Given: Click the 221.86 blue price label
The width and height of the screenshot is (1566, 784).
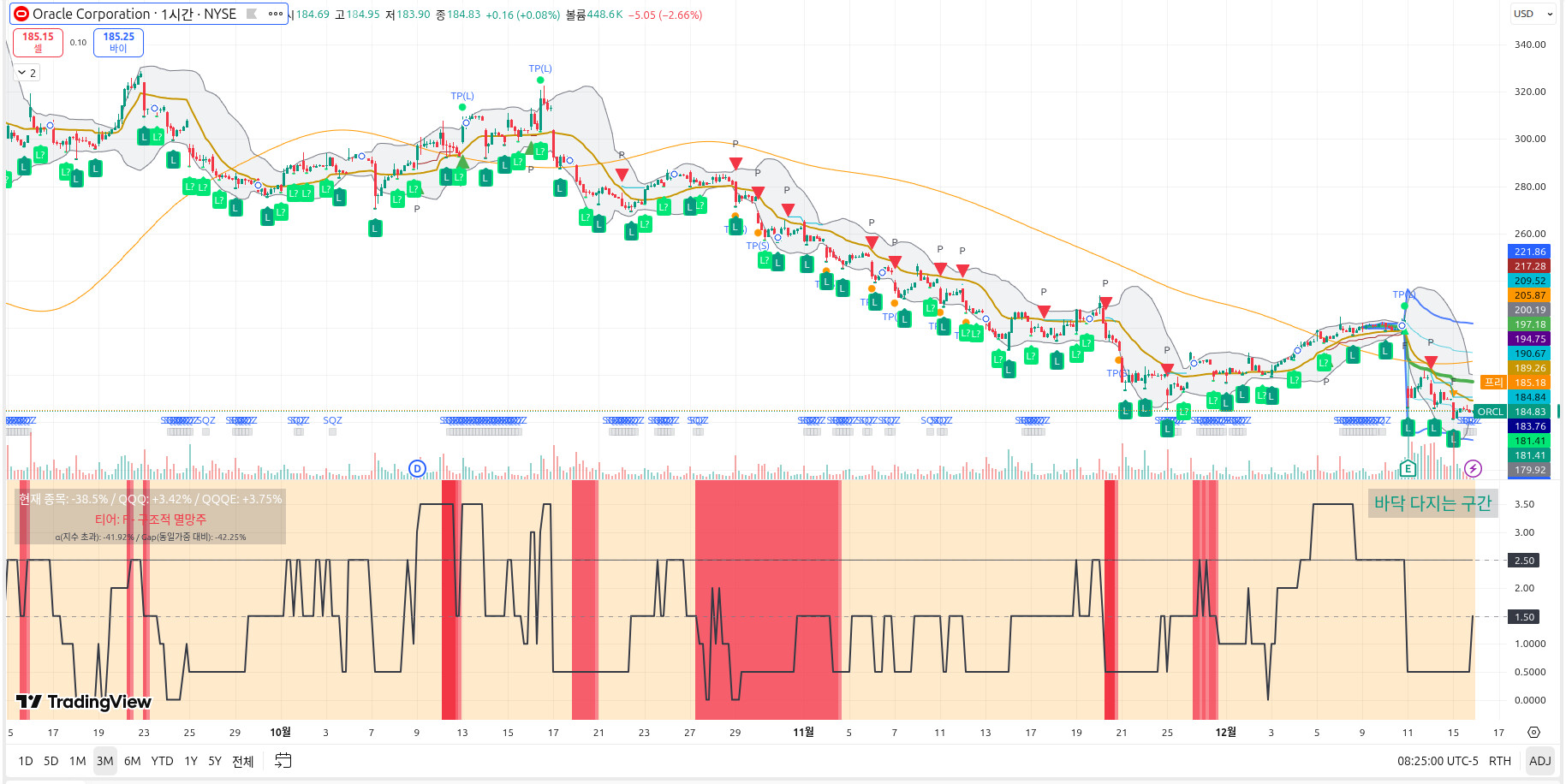Looking at the screenshot, I should [x=1529, y=252].
